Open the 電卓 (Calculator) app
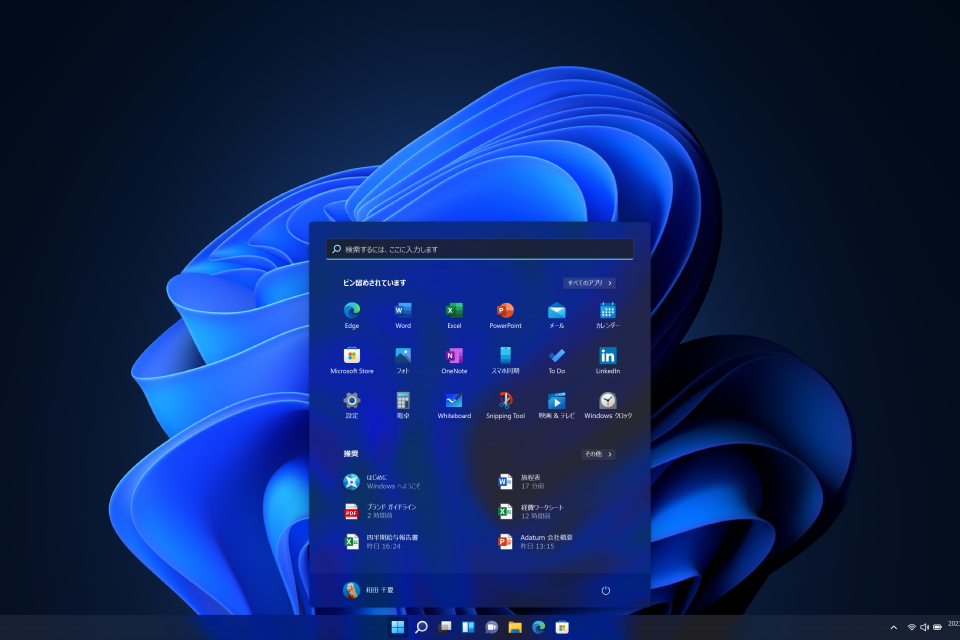This screenshot has width=960, height=640. click(x=402, y=402)
